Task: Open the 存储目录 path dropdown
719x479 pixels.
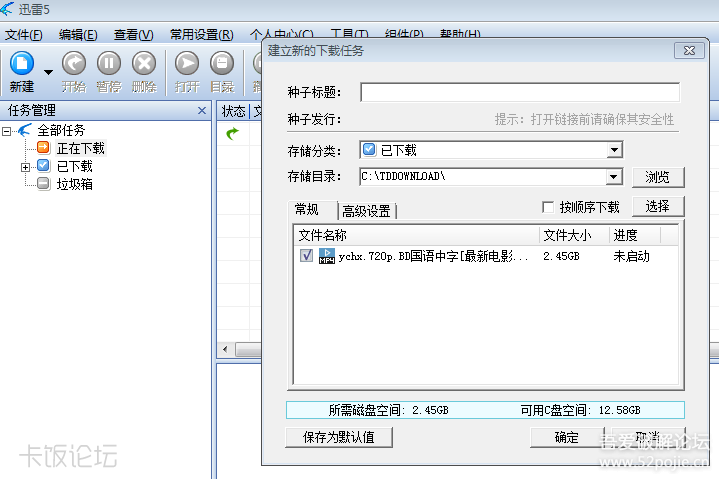Action: (x=614, y=177)
